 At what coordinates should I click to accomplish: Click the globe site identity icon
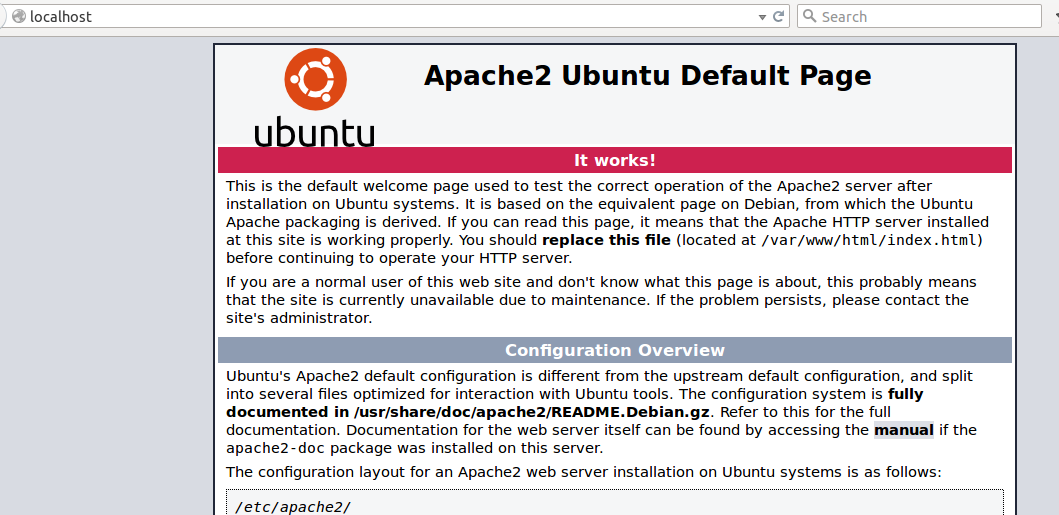(x=19, y=16)
